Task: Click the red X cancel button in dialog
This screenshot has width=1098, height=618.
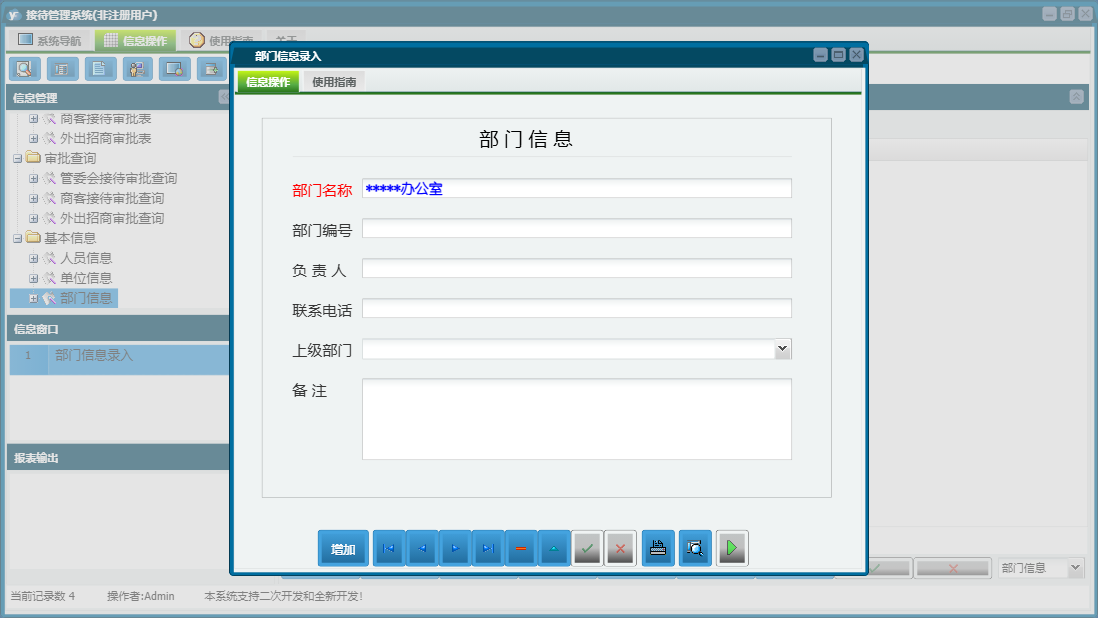Action: coord(620,548)
